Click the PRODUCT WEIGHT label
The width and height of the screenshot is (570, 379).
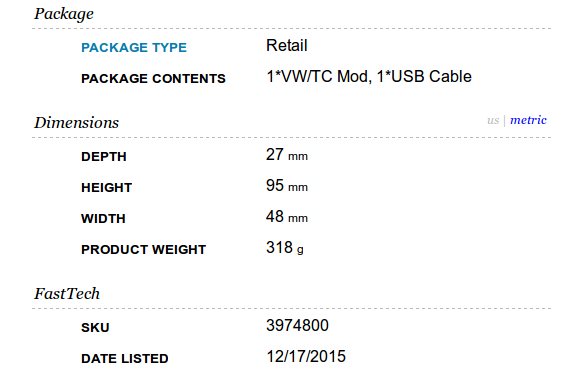[x=144, y=250]
